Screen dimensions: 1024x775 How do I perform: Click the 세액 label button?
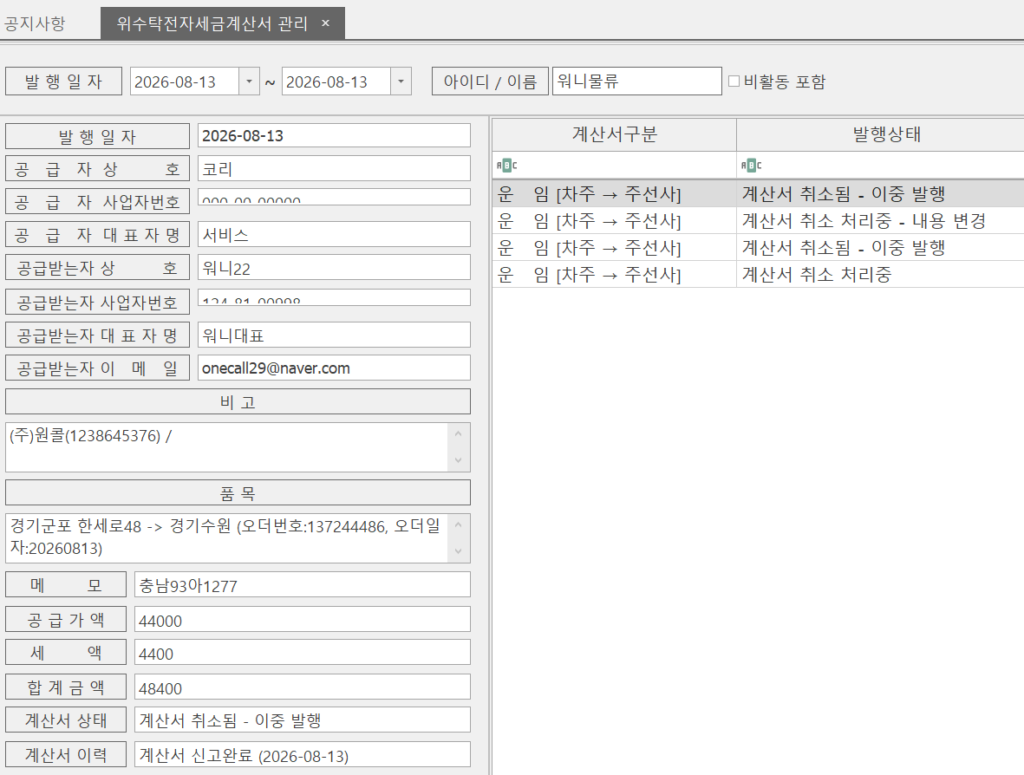coord(66,652)
